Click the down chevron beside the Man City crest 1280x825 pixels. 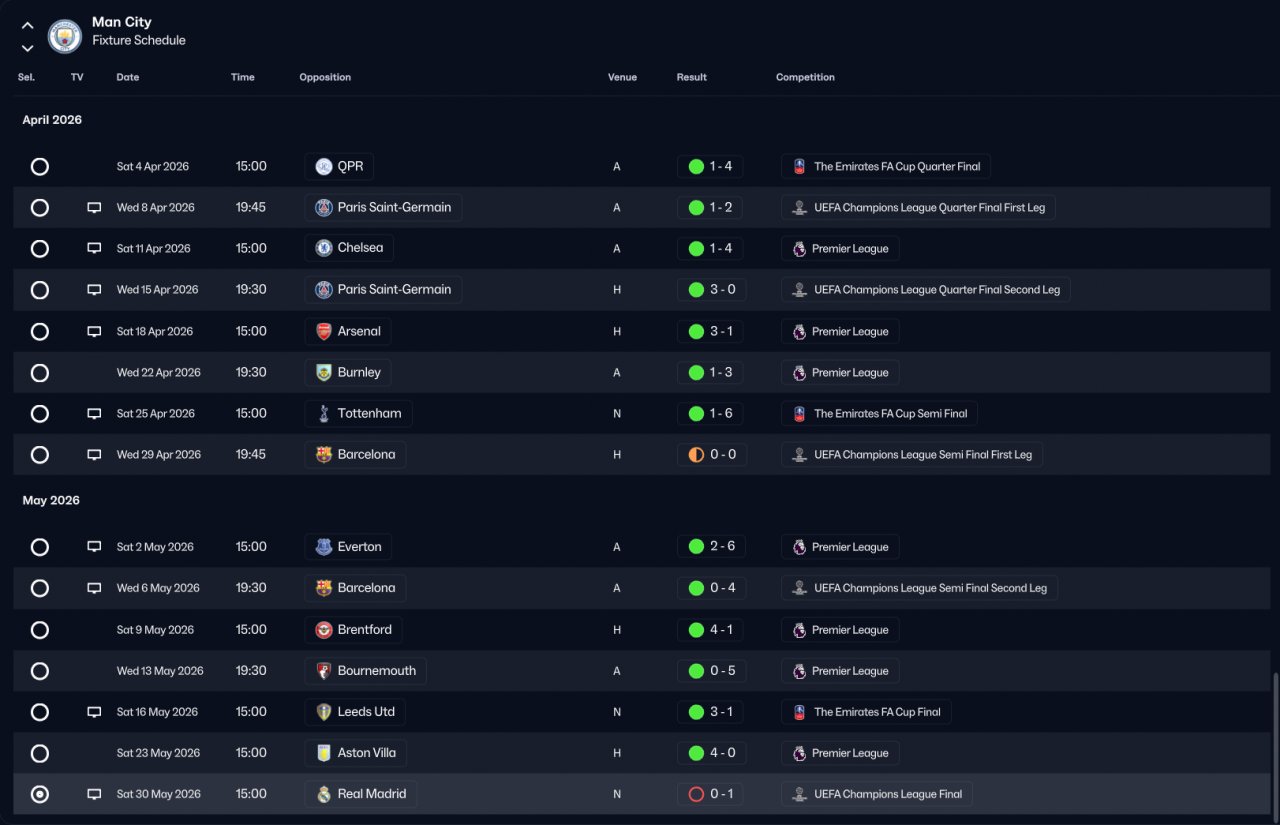pos(28,48)
